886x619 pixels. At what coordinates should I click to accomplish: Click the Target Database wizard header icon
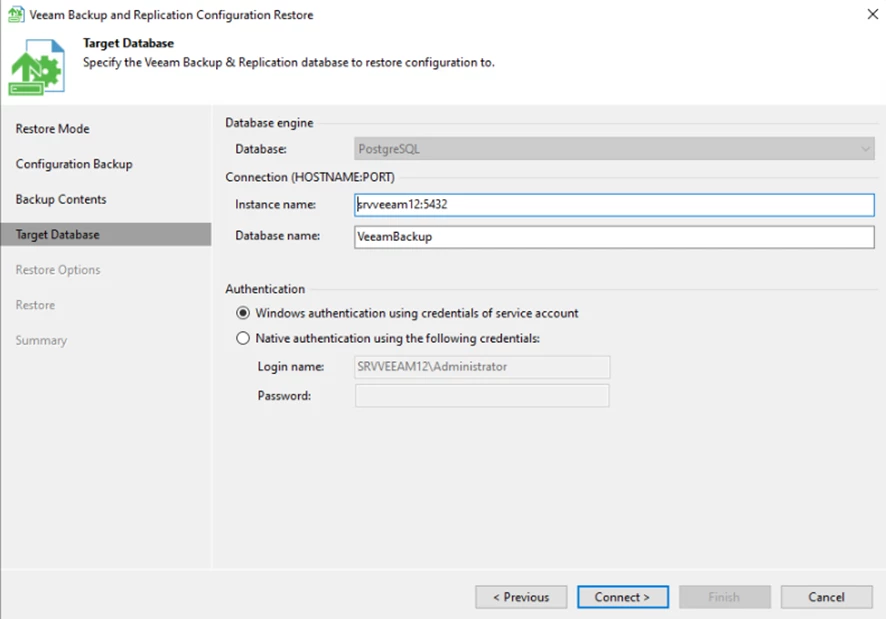click(x=37, y=67)
